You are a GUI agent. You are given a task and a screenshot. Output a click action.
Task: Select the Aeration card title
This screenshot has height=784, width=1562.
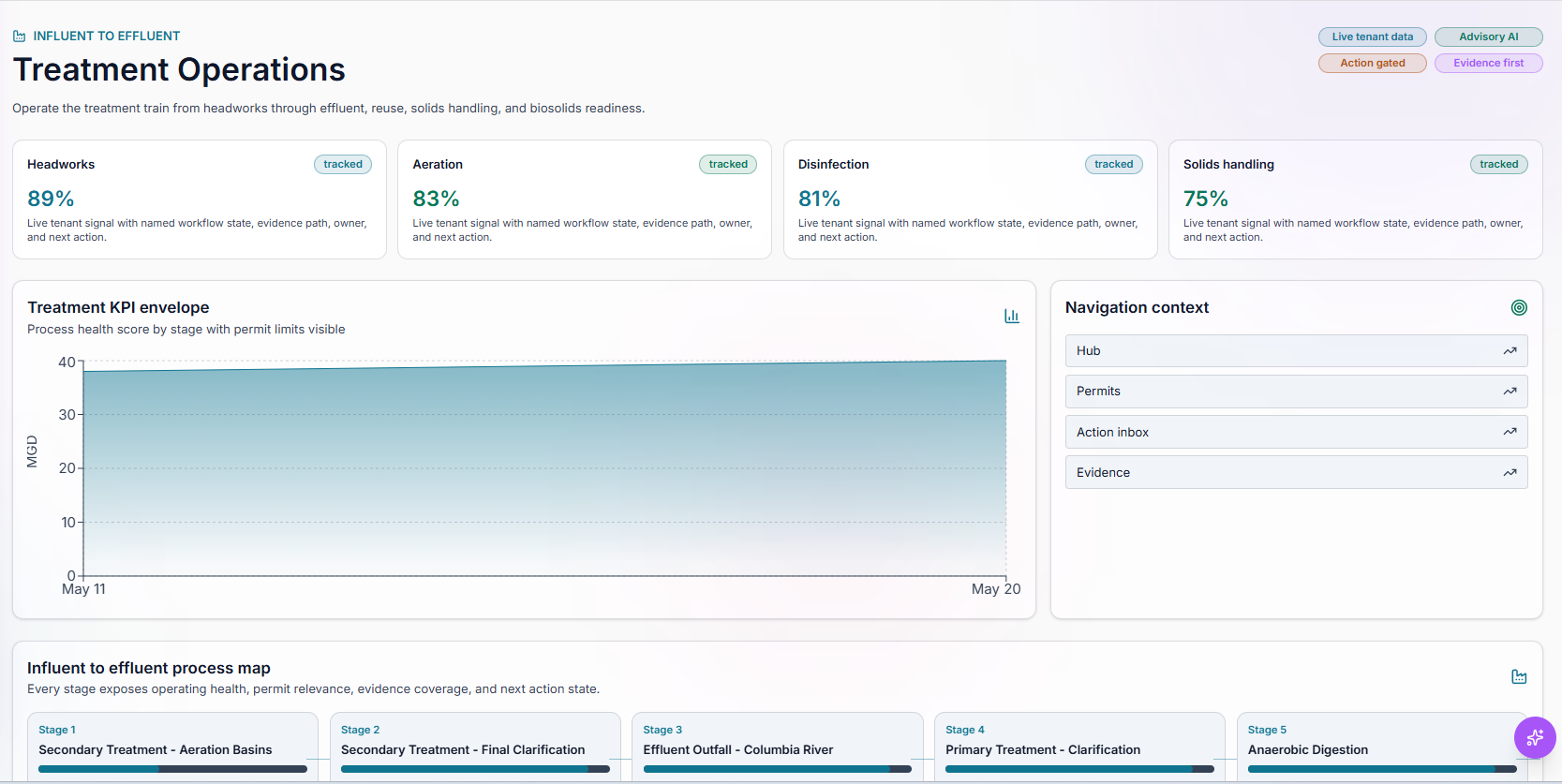pyautogui.click(x=438, y=165)
